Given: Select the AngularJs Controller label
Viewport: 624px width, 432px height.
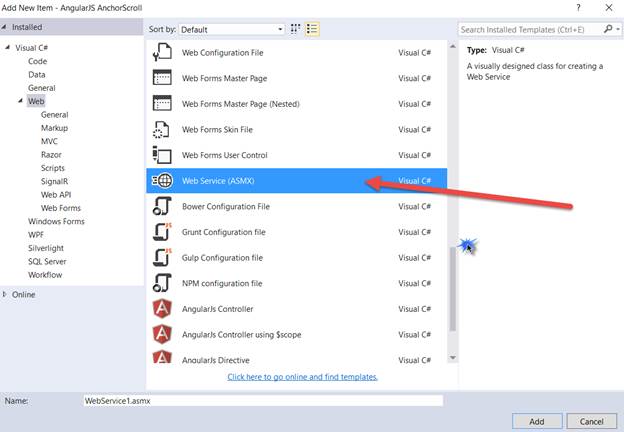Looking at the screenshot, I should pos(217,309).
